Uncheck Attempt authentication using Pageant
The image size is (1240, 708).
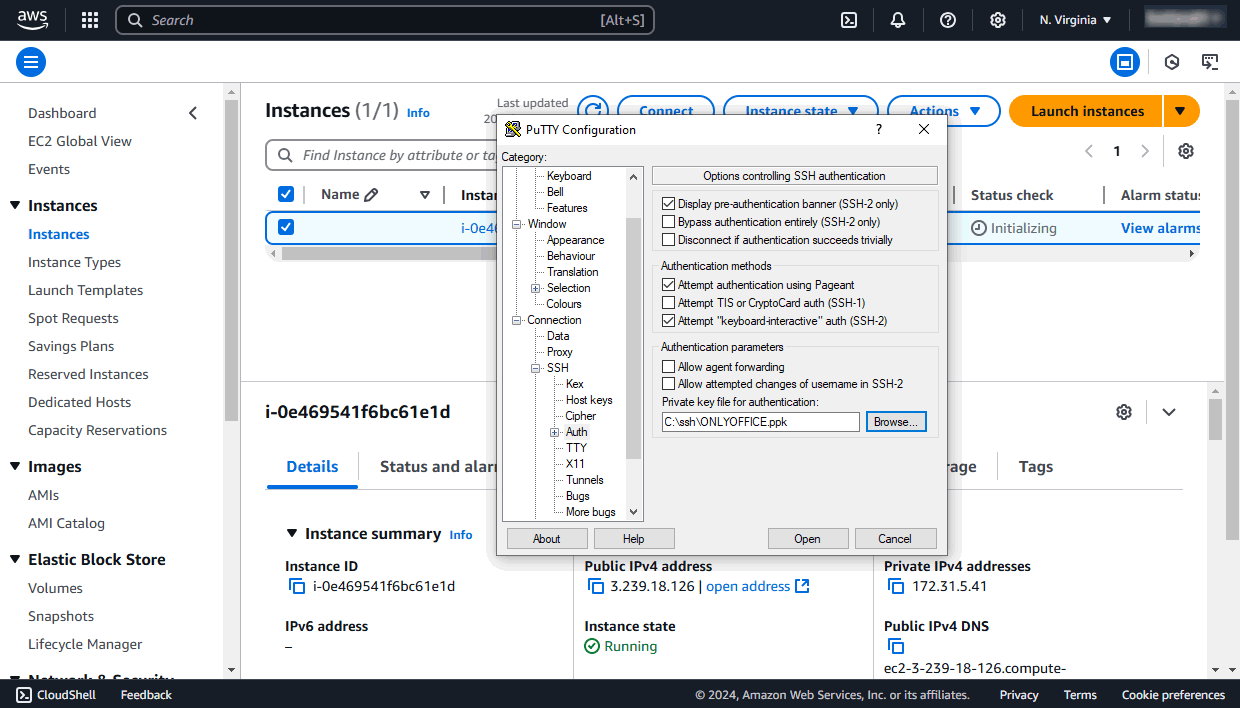coord(668,285)
